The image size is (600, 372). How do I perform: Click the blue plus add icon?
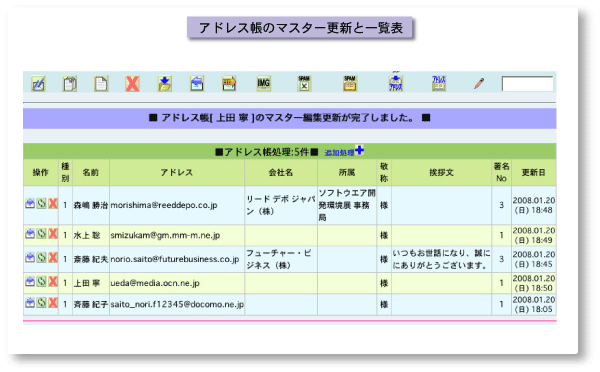pos(359,150)
